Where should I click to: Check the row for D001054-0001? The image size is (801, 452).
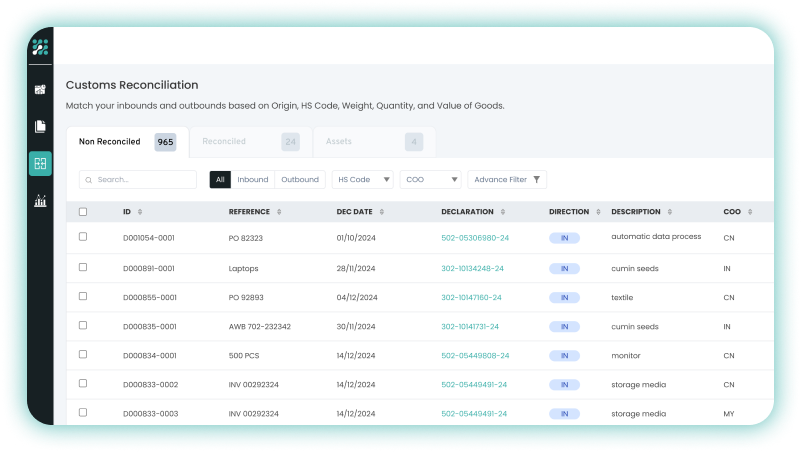(83, 237)
